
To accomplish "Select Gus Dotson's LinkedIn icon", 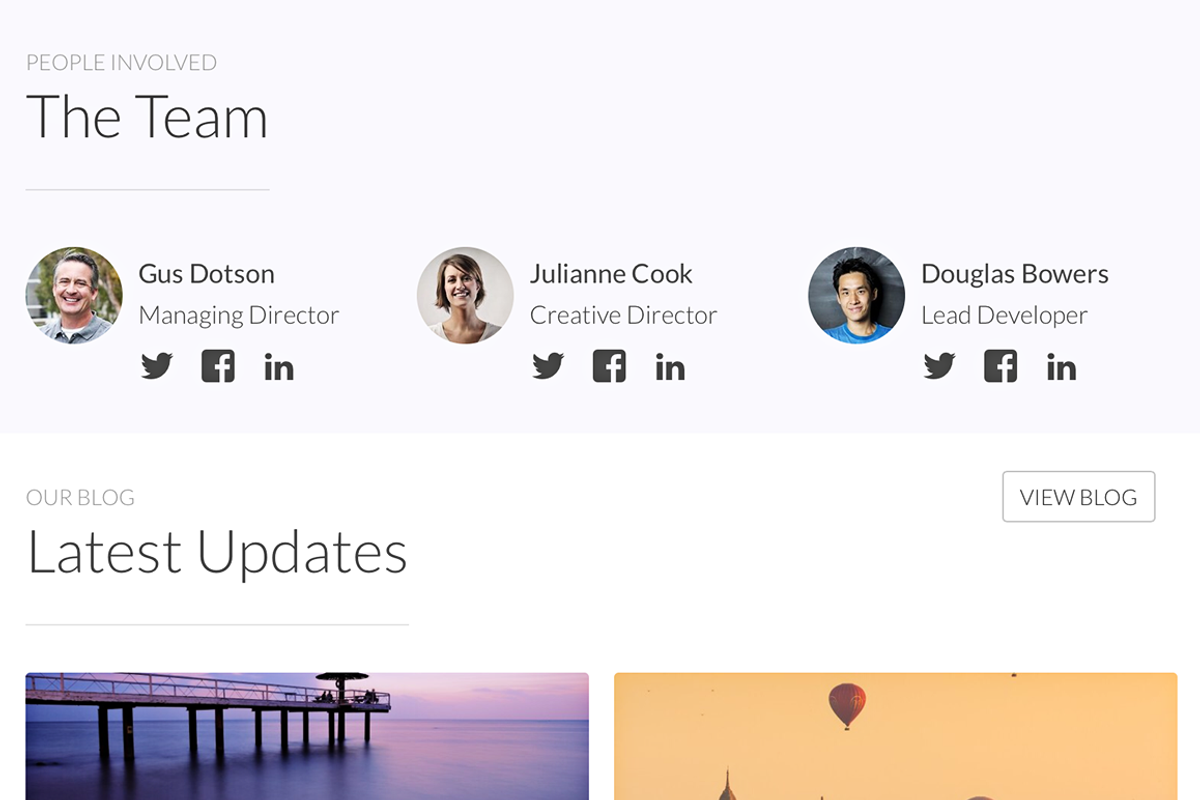I will (279, 367).
